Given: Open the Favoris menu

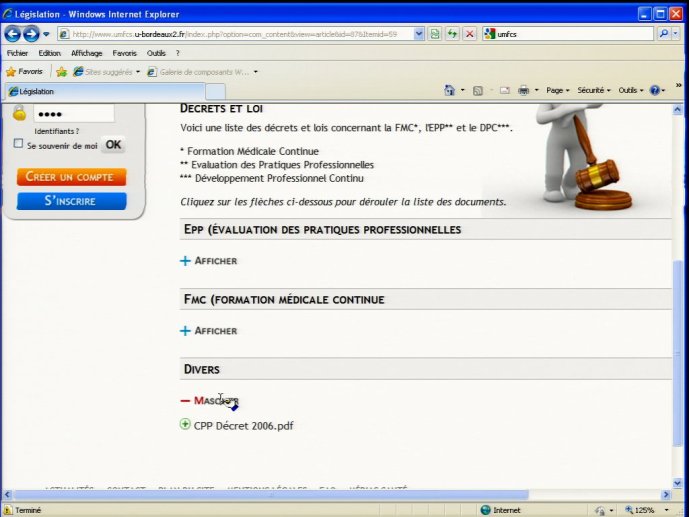Looking at the screenshot, I should pyautogui.click(x=124, y=53).
